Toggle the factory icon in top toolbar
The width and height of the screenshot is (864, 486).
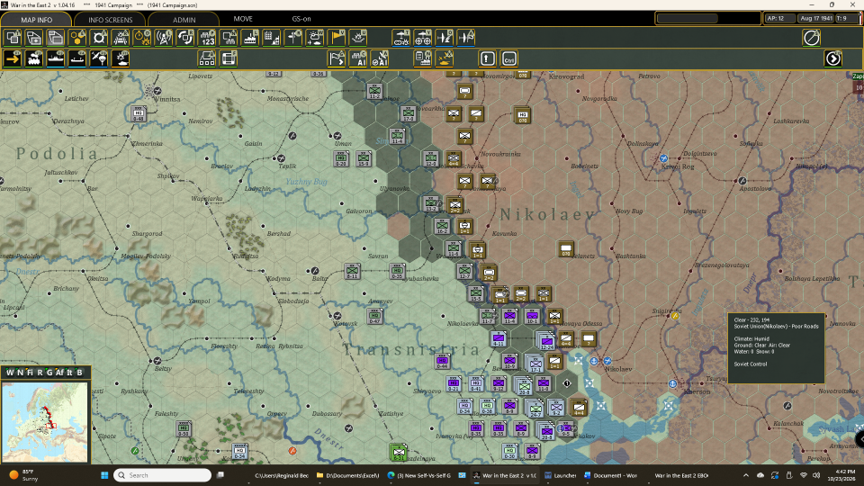250,38
